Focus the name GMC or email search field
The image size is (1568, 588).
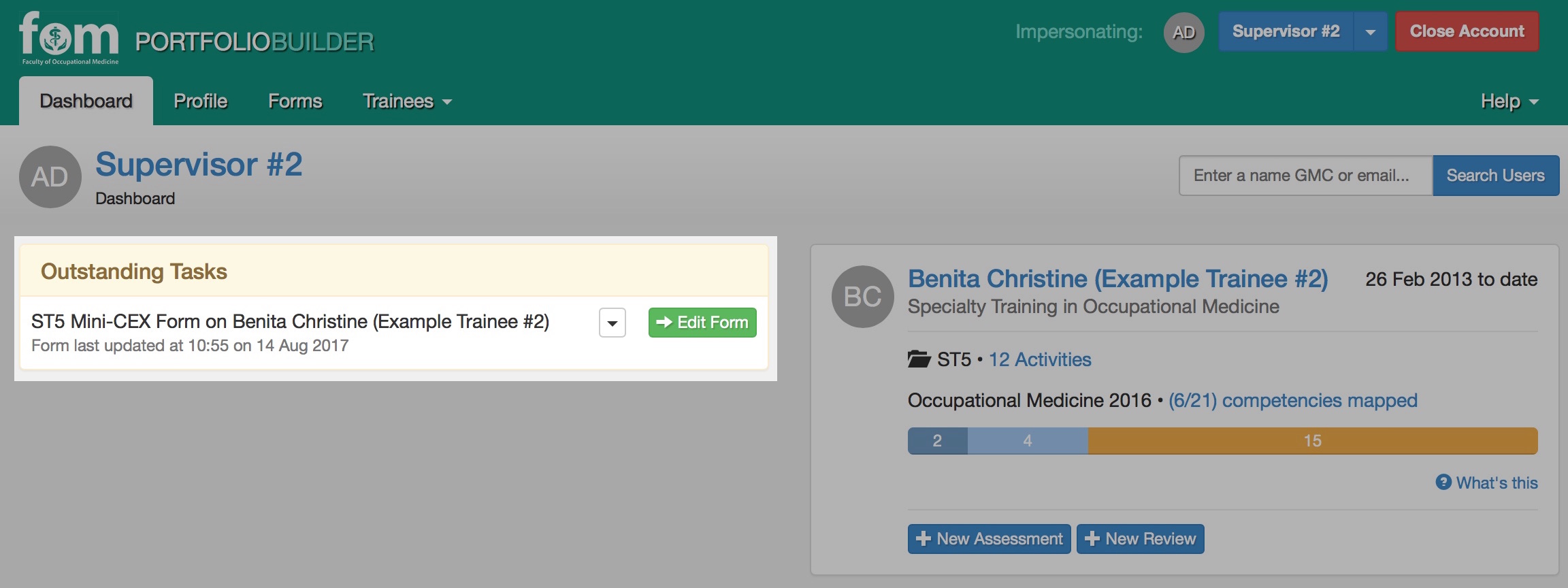[1306, 176]
